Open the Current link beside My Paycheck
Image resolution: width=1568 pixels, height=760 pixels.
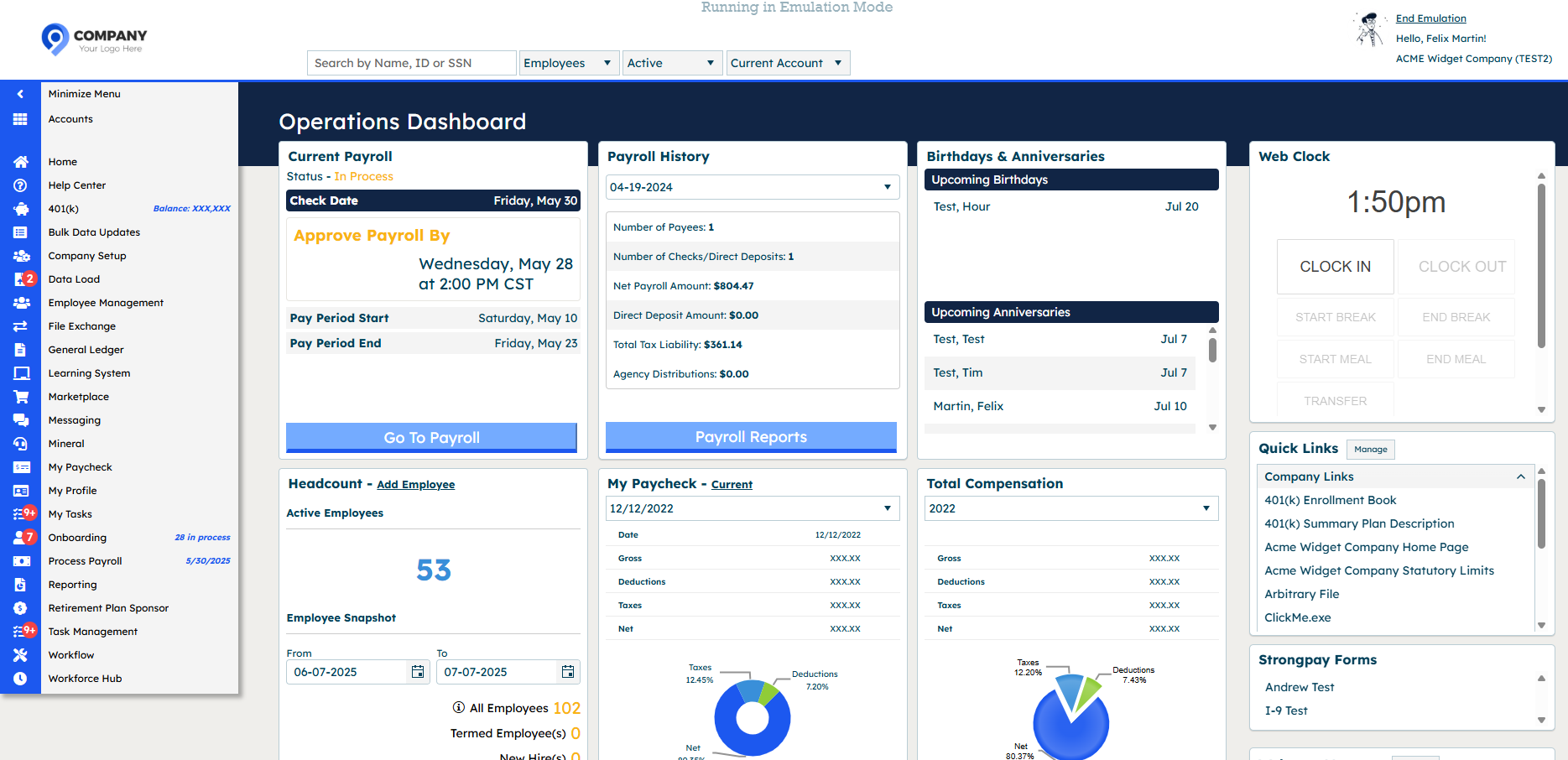click(x=732, y=485)
